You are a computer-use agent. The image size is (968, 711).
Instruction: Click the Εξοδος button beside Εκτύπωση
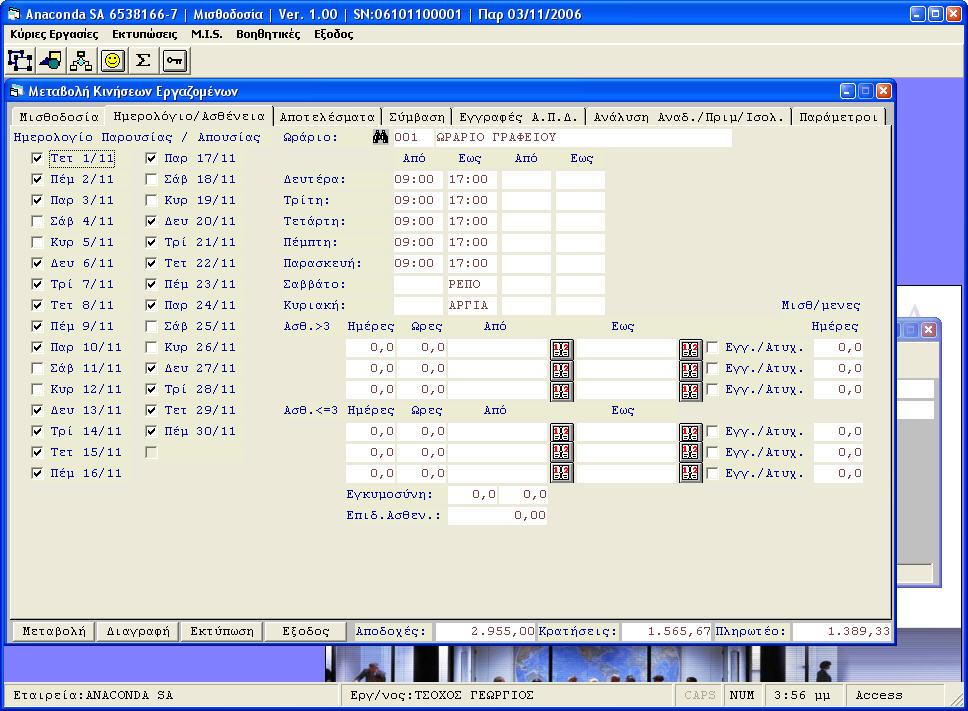point(306,631)
